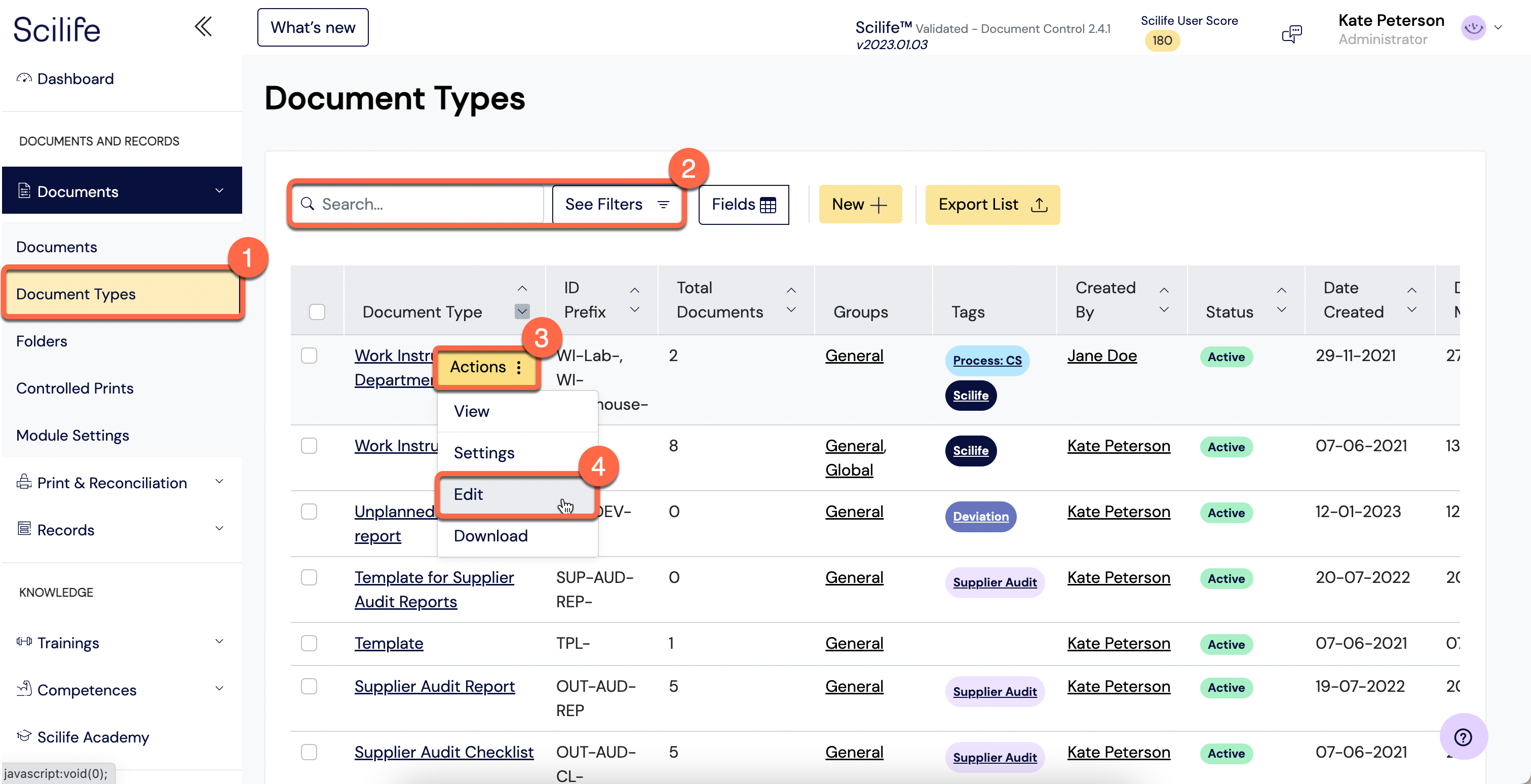
Task: Open the Template document type link
Action: click(x=389, y=643)
